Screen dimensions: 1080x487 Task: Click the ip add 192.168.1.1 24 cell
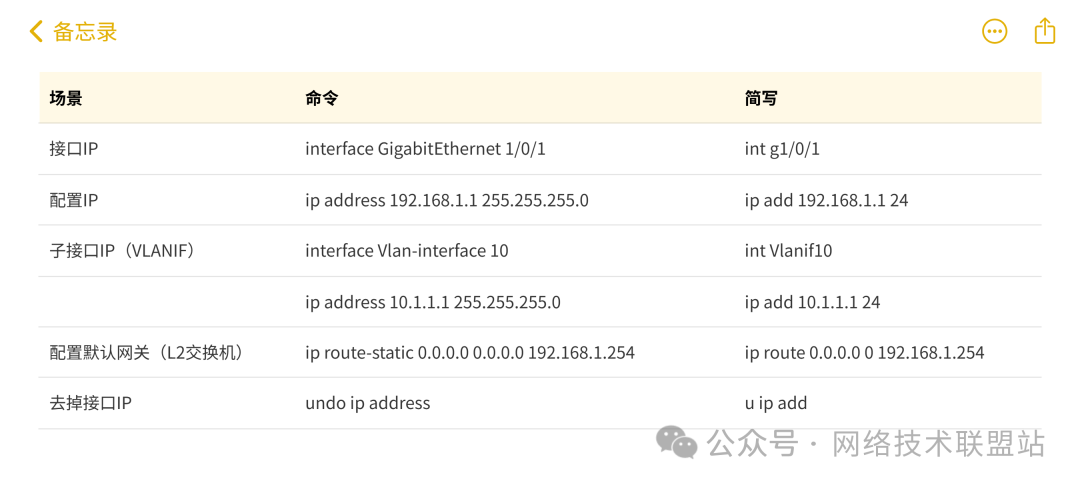(826, 200)
